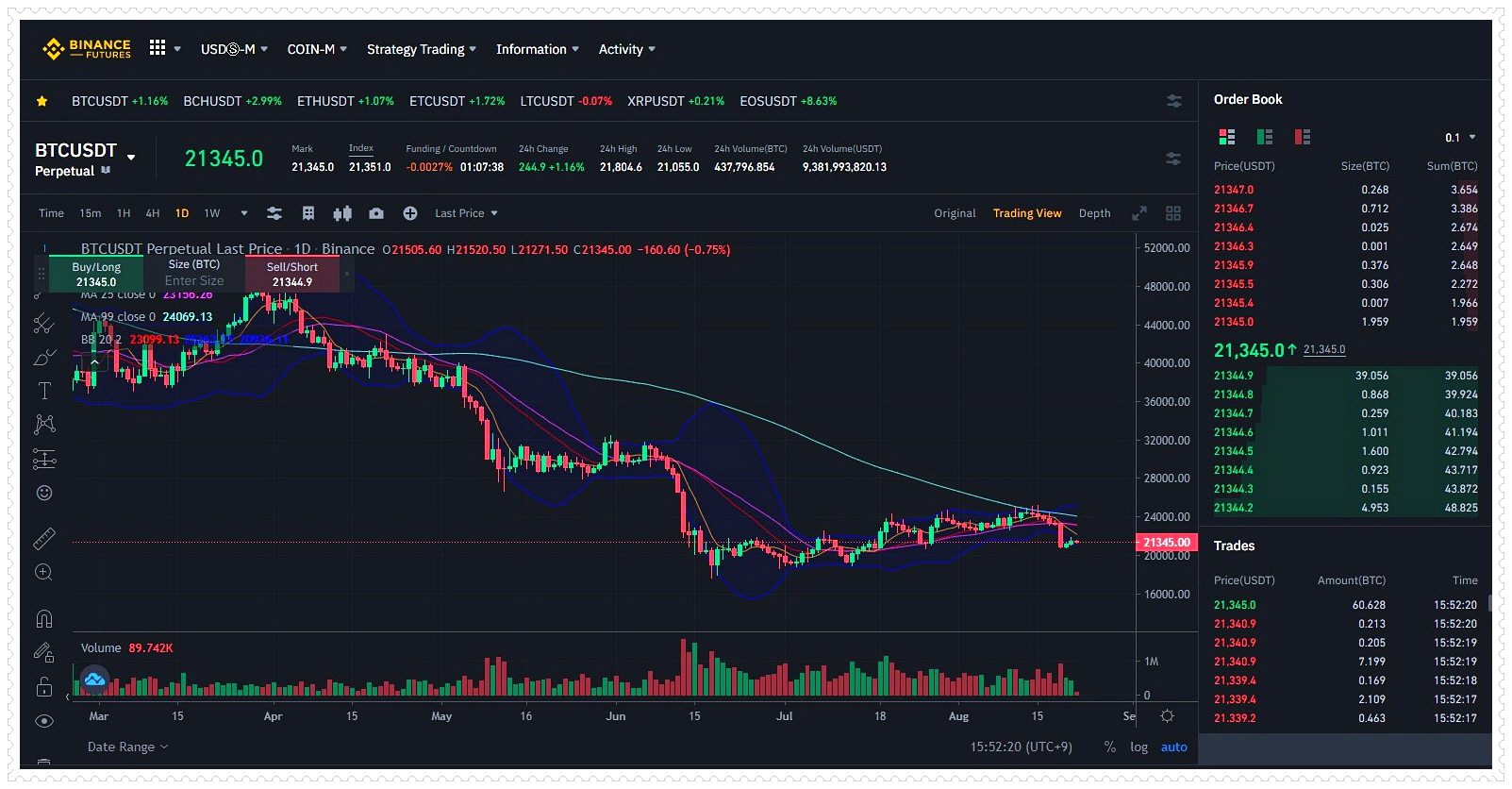The width and height of the screenshot is (1512, 789).
Task: Select 15m time interval
Action: point(90,213)
